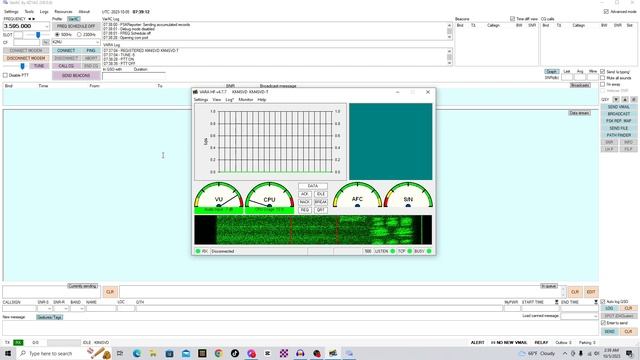Select the 2300Hz bandwidth radio button
This screenshot has height=360, width=640.
(x=79, y=35)
